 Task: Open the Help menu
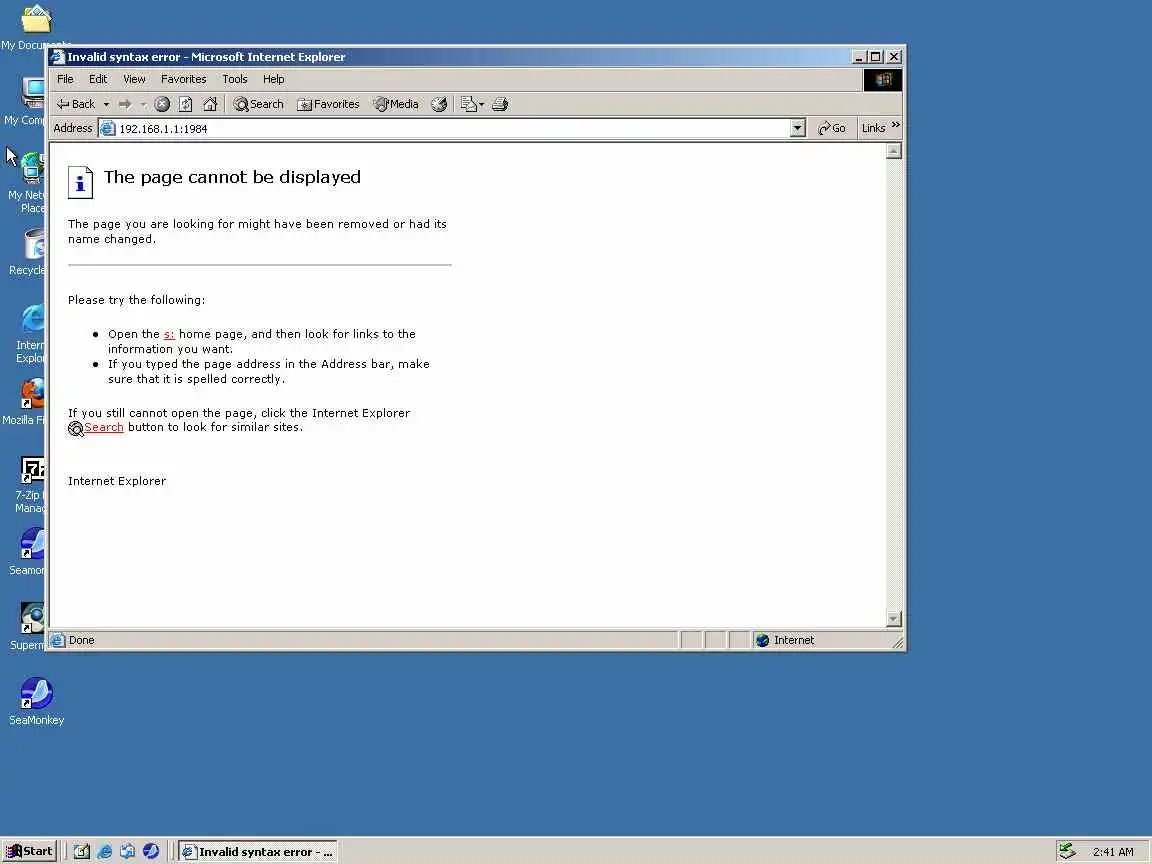click(x=273, y=79)
